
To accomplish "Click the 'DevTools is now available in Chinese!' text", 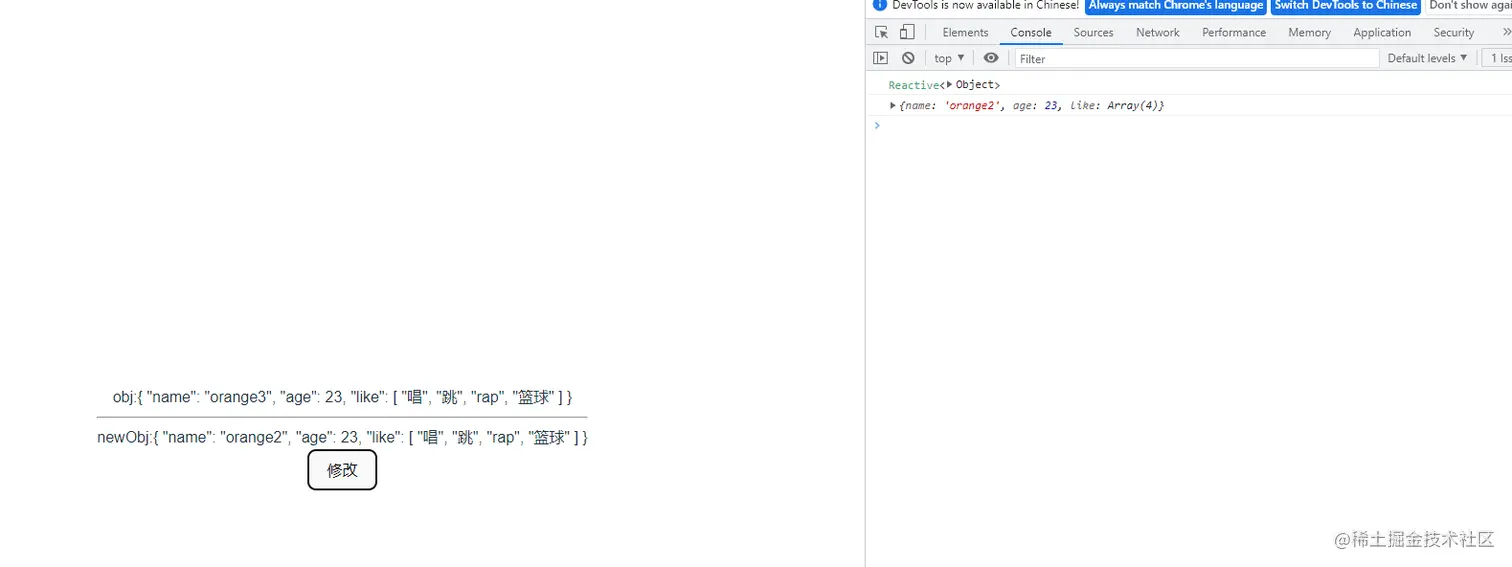I will pos(985,5).
